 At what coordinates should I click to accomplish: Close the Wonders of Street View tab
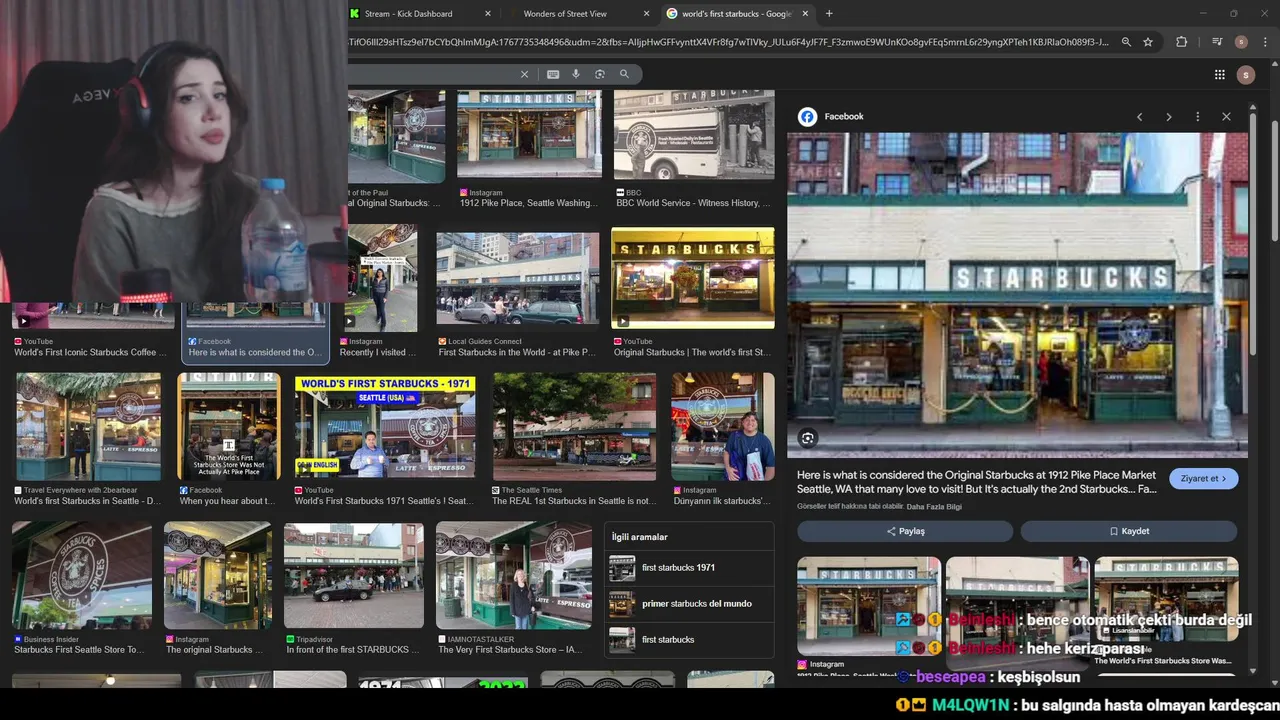pyautogui.click(x=646, y=14)
